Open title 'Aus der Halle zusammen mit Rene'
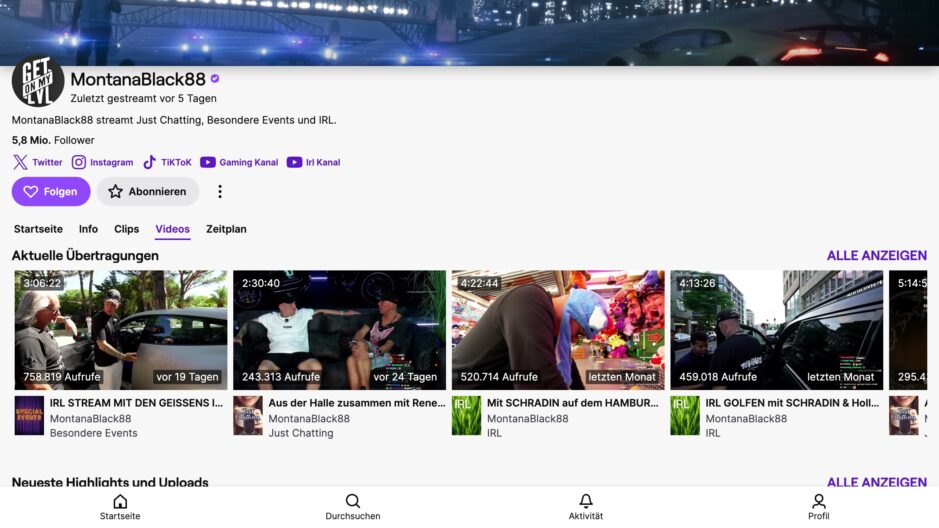The height and width of the screenshot is (528, 939). click(x=357, y=403)
